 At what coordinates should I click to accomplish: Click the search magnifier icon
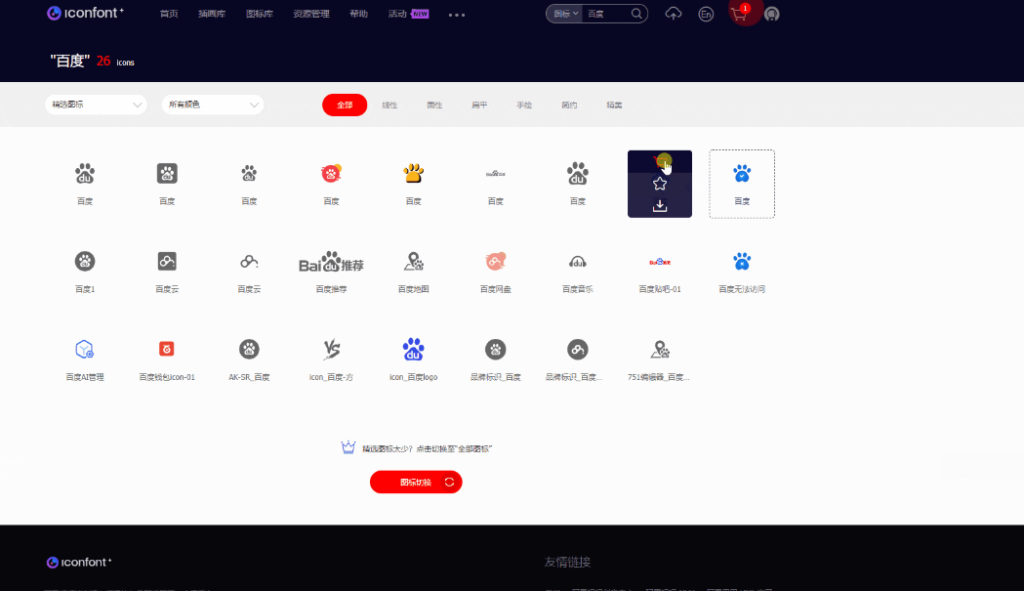(636, 14)
